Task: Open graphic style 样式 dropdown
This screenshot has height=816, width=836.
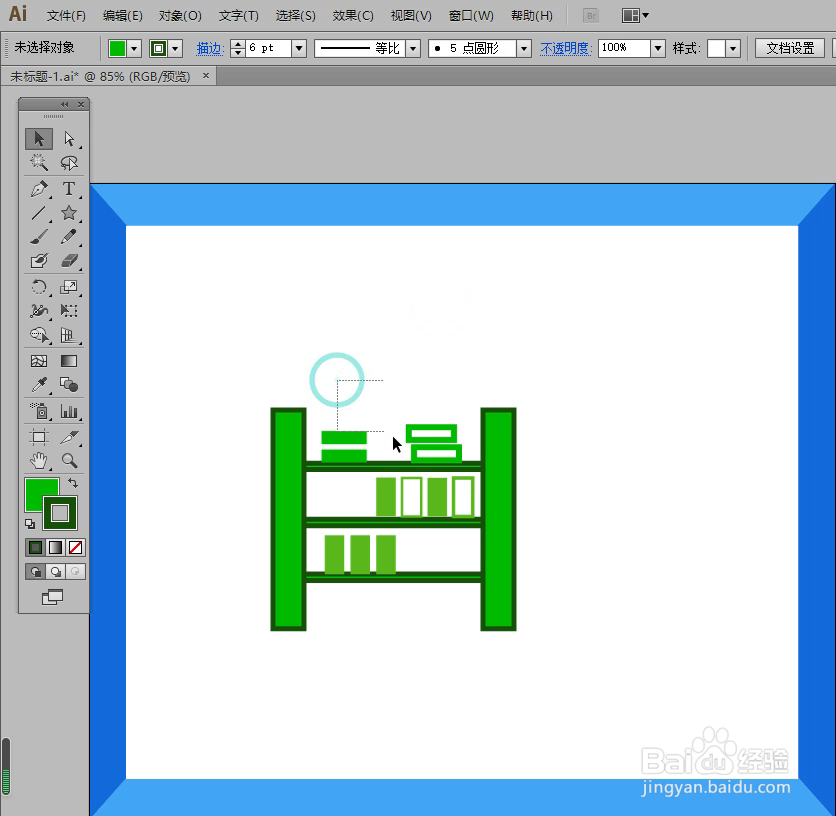Action: coord(734,49)
